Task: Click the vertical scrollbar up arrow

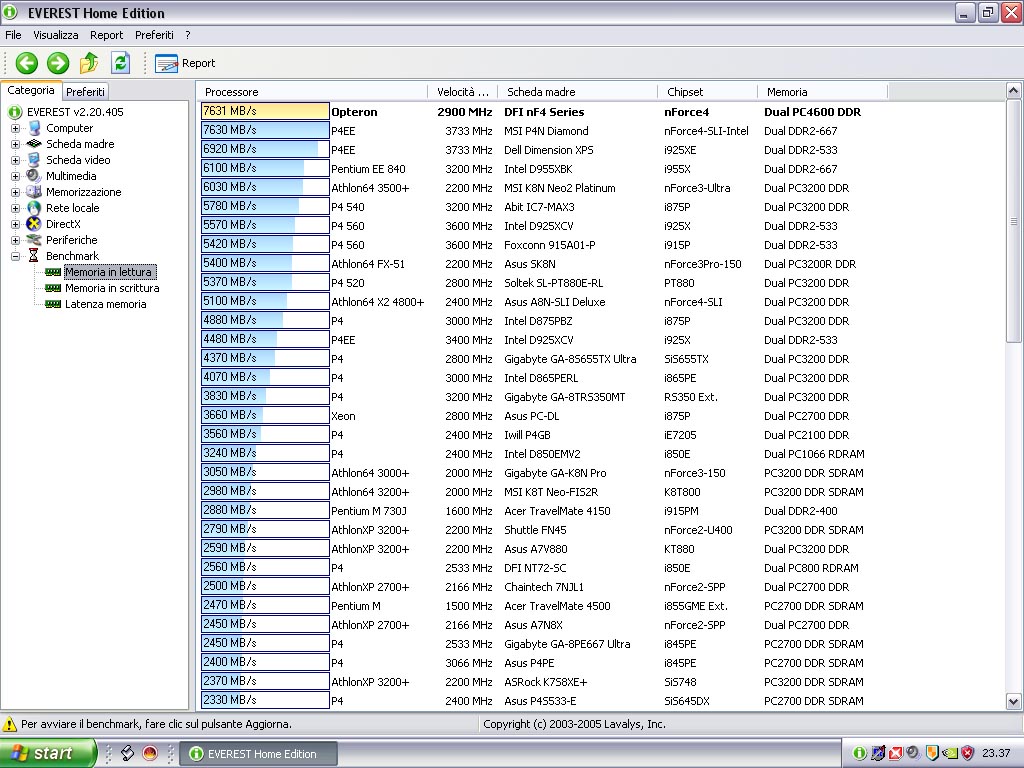Action: pos(1013,90)
